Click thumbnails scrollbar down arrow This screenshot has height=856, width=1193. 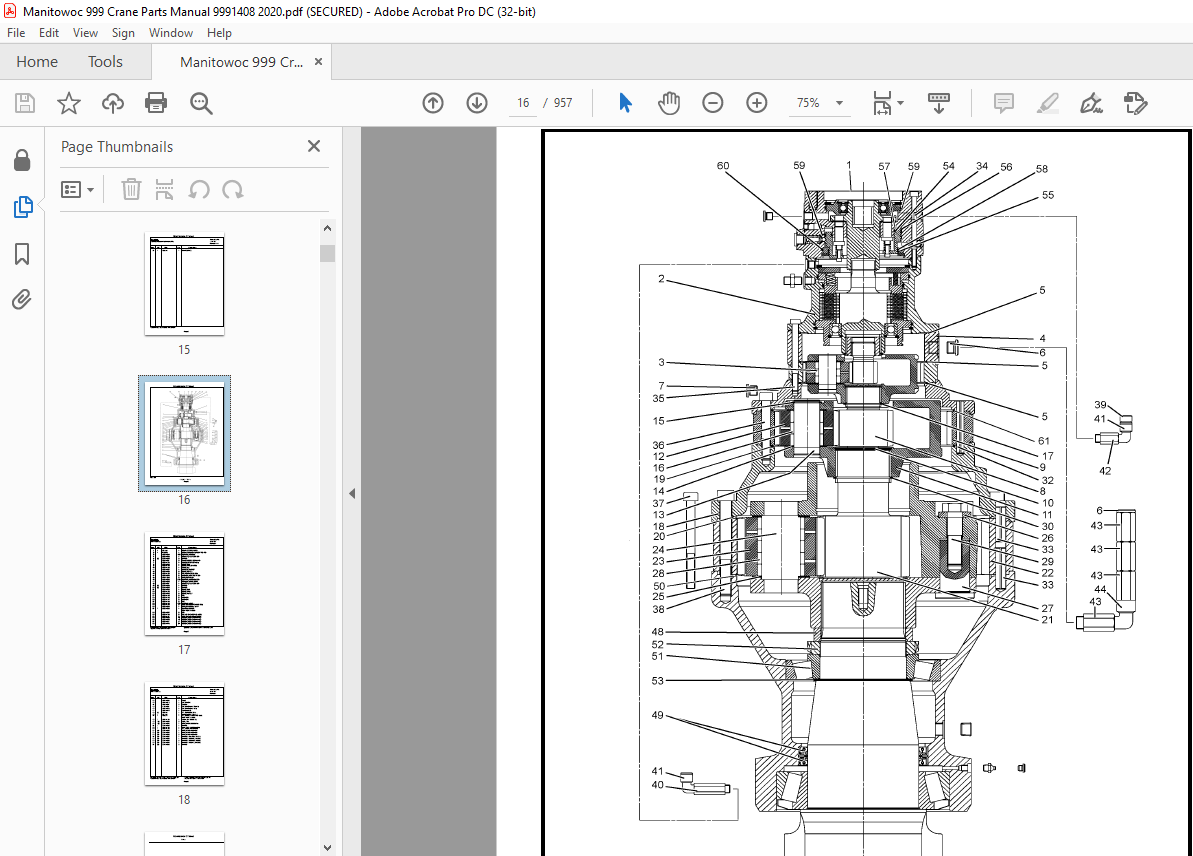(327, 848)
